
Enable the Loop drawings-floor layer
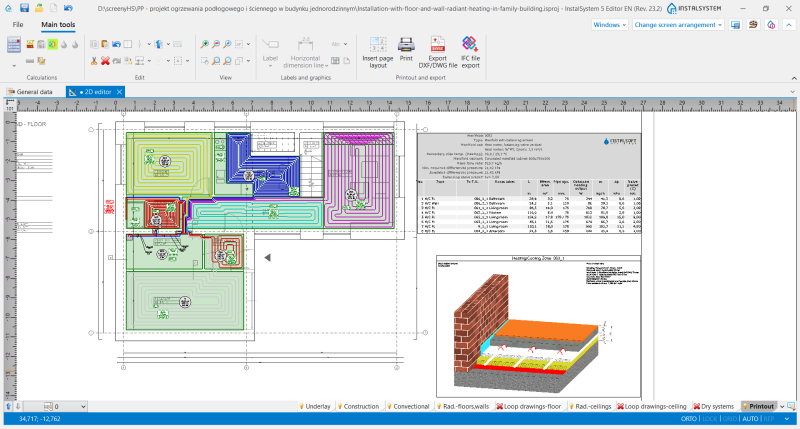pos(529,407)
